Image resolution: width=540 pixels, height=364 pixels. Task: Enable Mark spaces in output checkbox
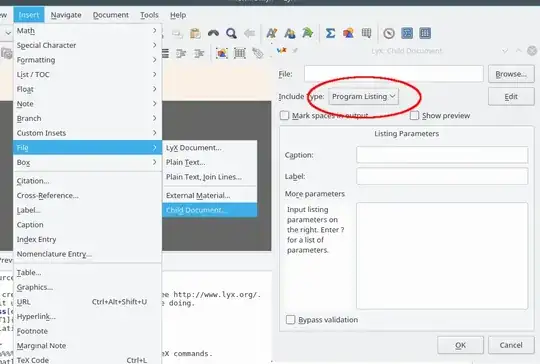pyautogui.click(x=284, y=115)
